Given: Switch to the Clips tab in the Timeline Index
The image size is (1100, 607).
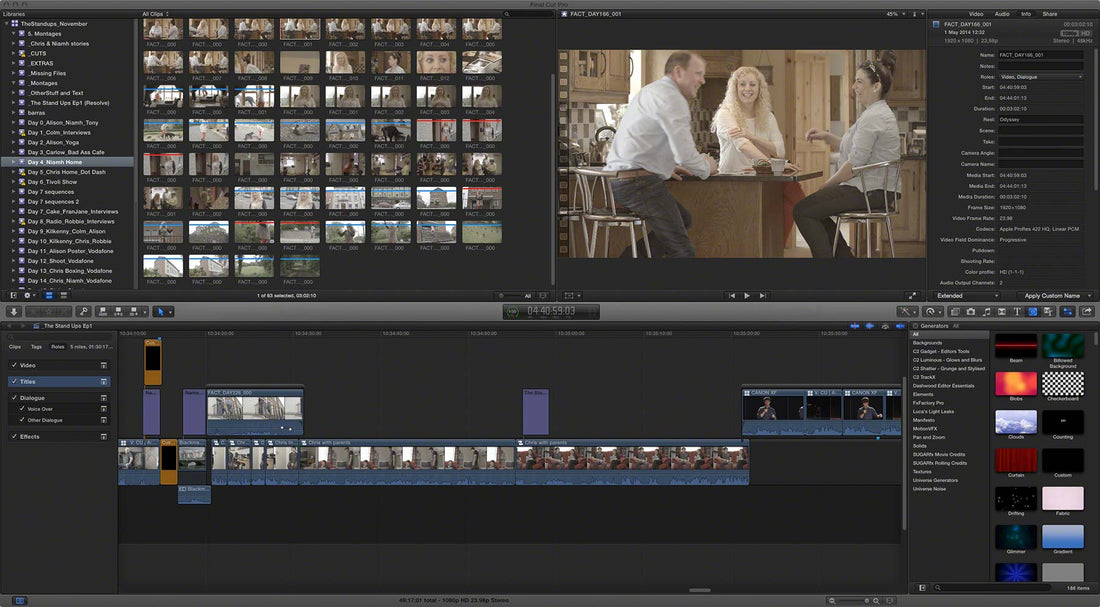Looking at the screenshot, I should [x=15, y=346].
